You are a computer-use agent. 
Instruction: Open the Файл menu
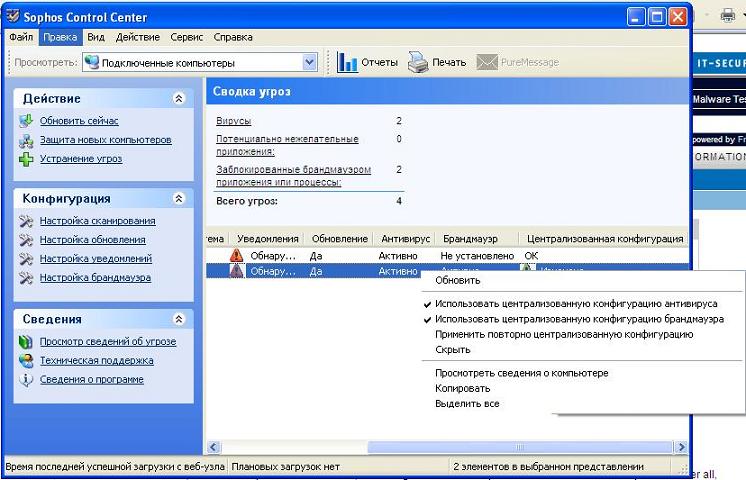tap(21, 37)
